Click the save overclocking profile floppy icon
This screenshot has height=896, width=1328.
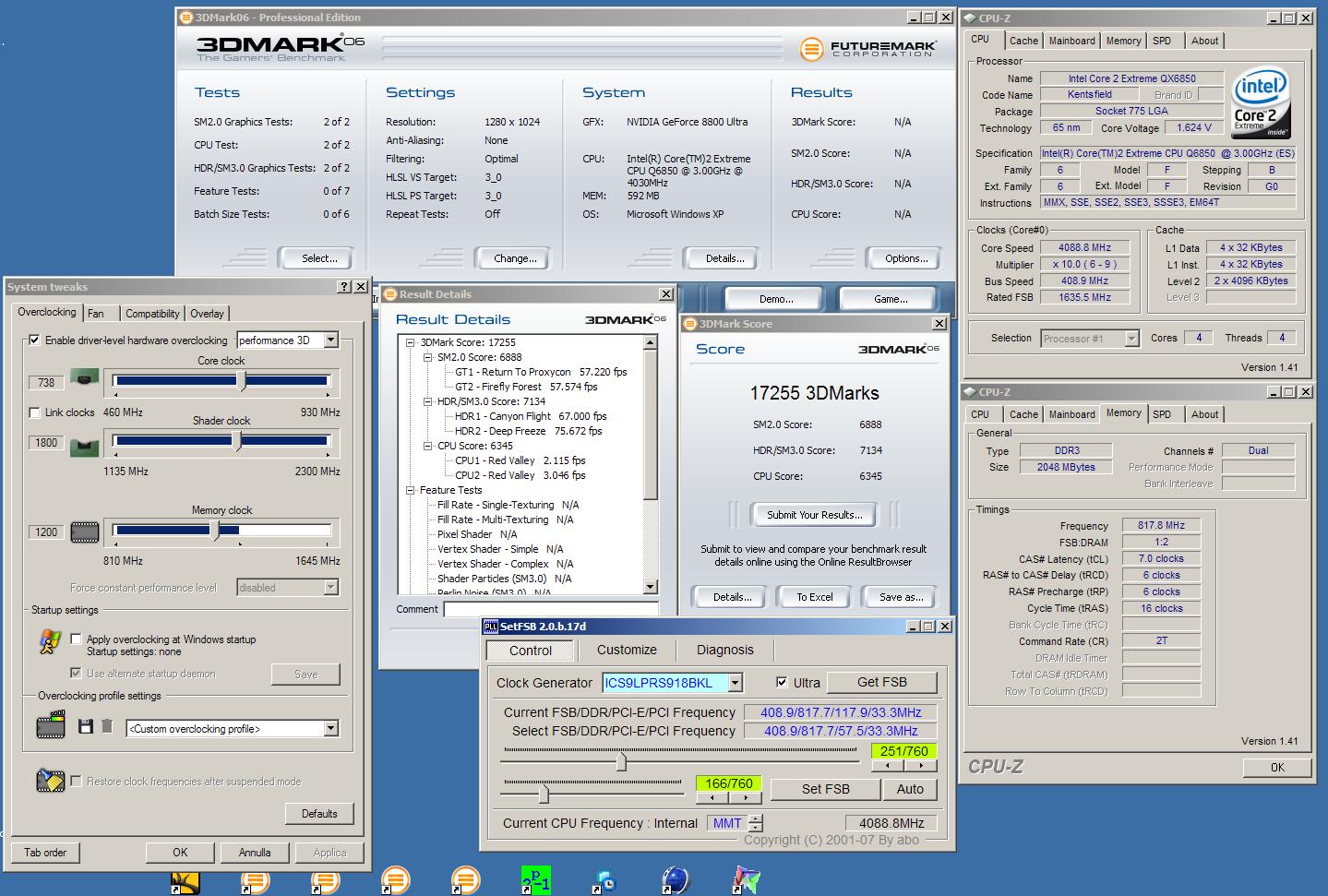[86, 726]
